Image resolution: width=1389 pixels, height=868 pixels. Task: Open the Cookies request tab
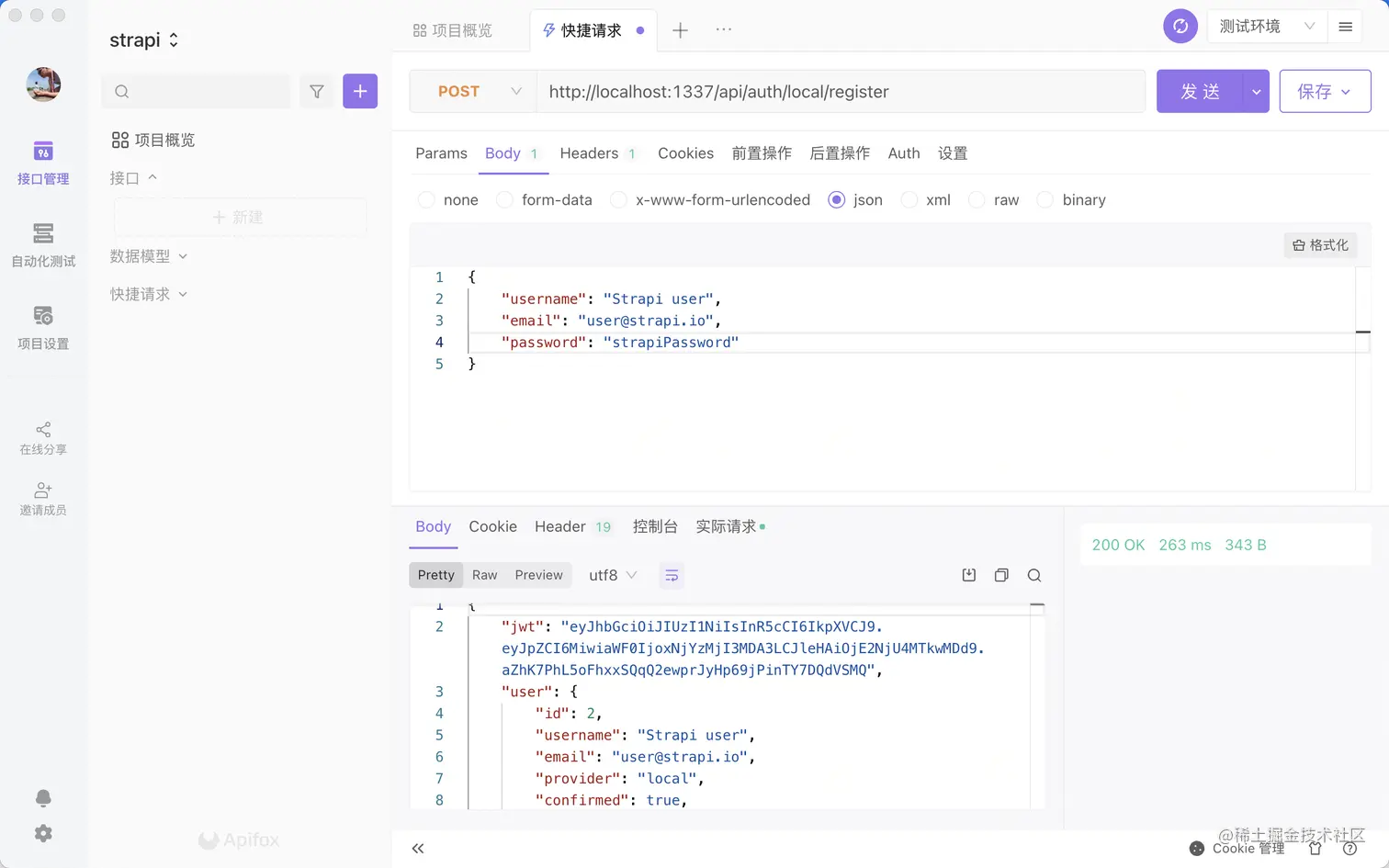pyautogui.click(x=685, y=153)
